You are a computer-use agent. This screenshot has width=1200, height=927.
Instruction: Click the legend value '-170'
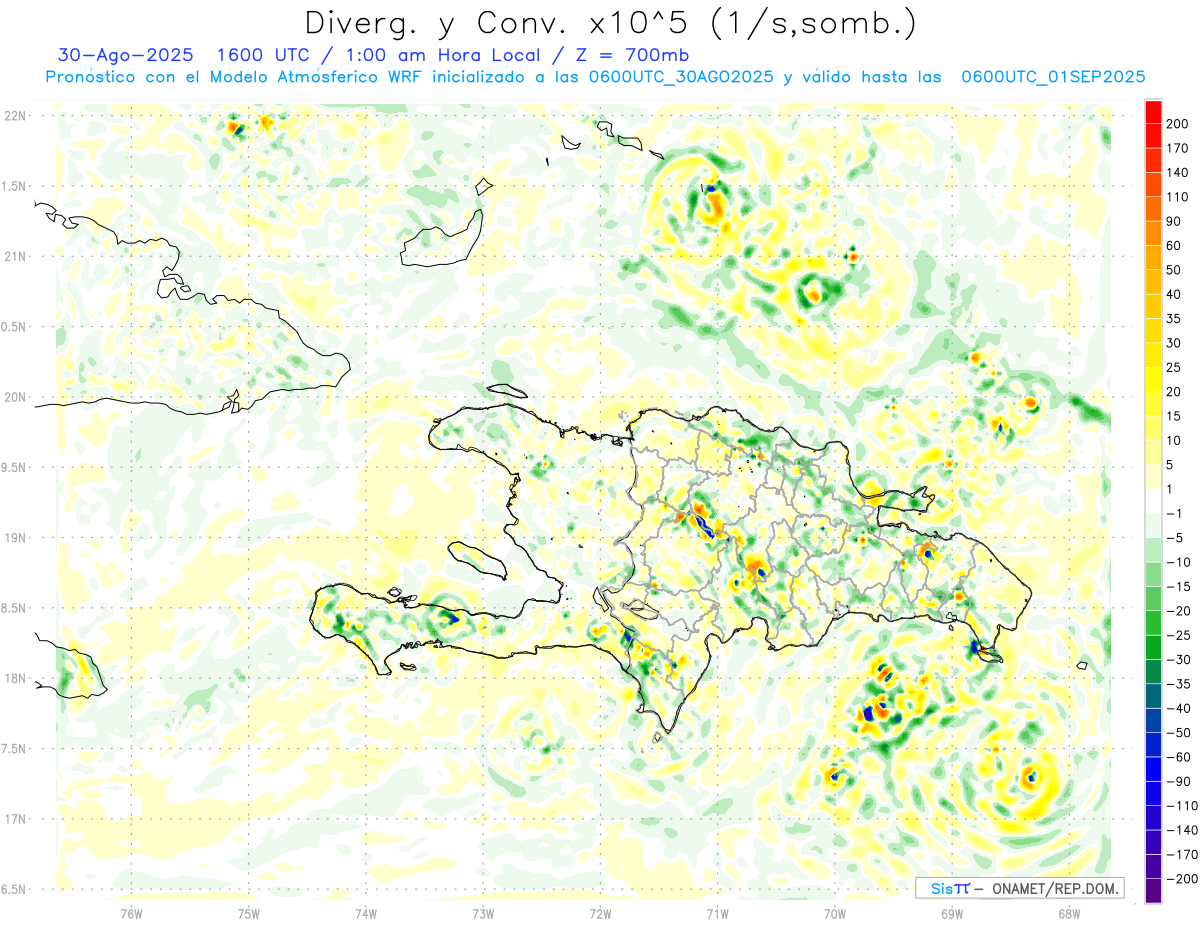click(1183, 855)
